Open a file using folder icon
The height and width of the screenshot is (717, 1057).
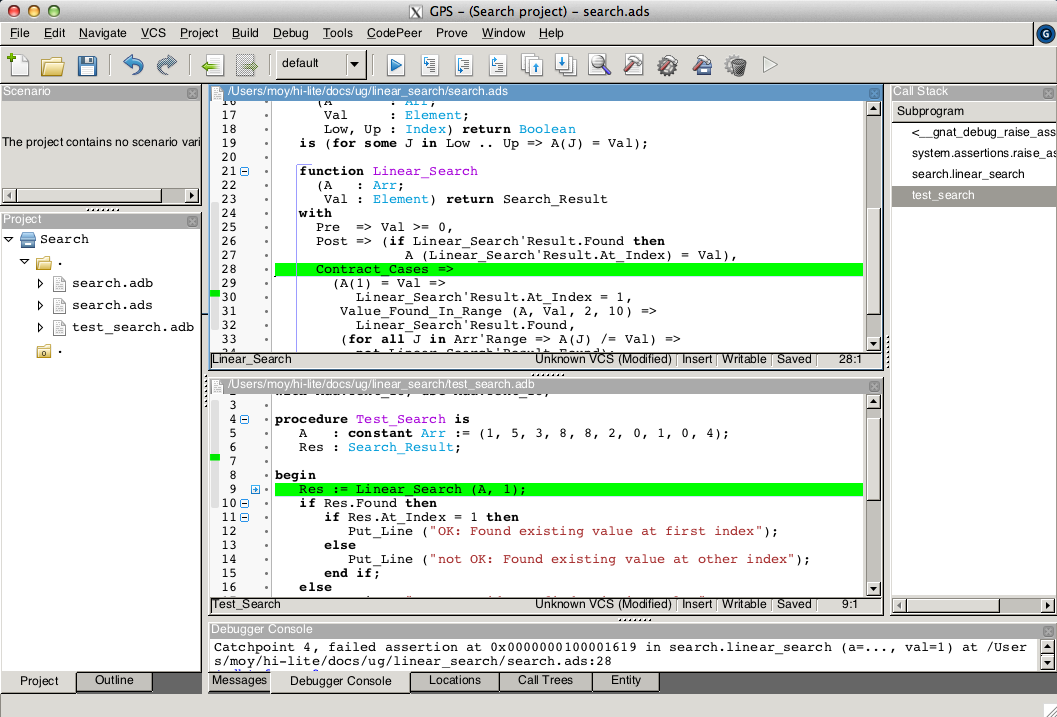(x=53, y=65)
